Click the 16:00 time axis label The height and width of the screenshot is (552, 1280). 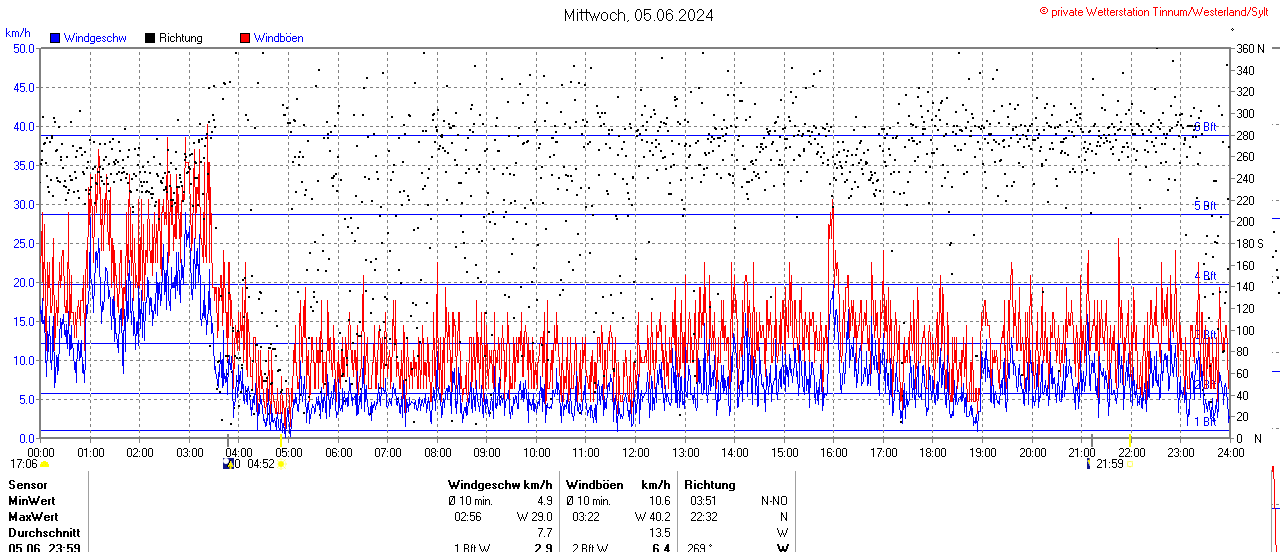pyautogui.click(x=834, y=452)
